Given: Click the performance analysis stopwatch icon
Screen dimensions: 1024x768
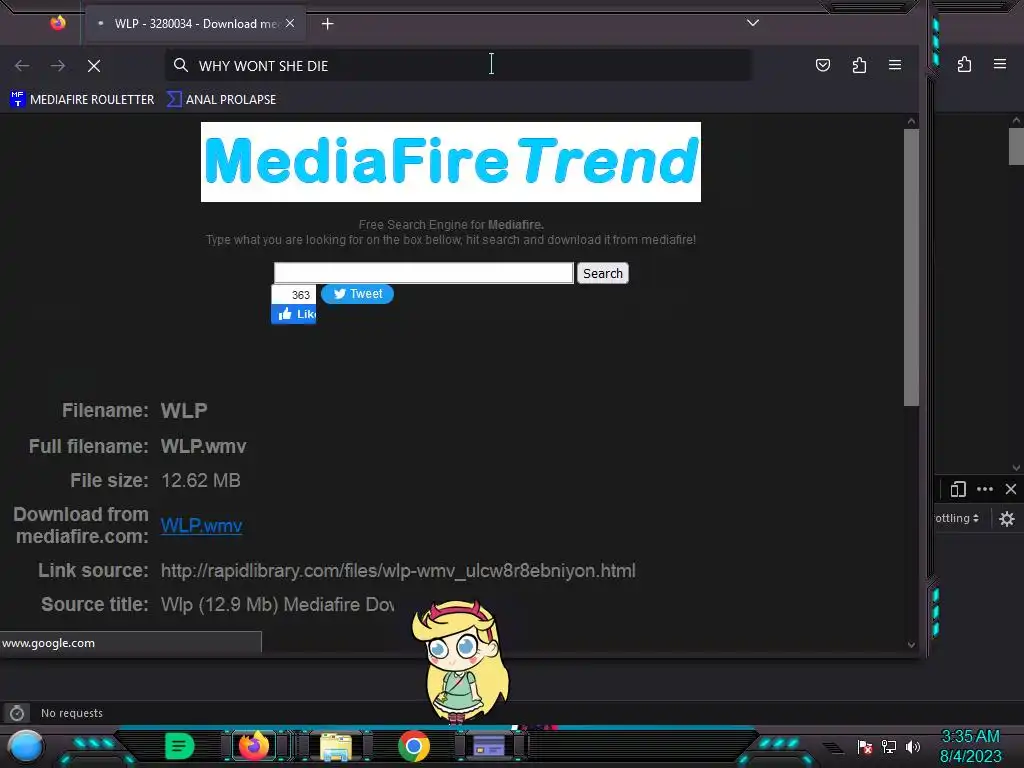Looking at the screenshot, I should tap(17, 713).
